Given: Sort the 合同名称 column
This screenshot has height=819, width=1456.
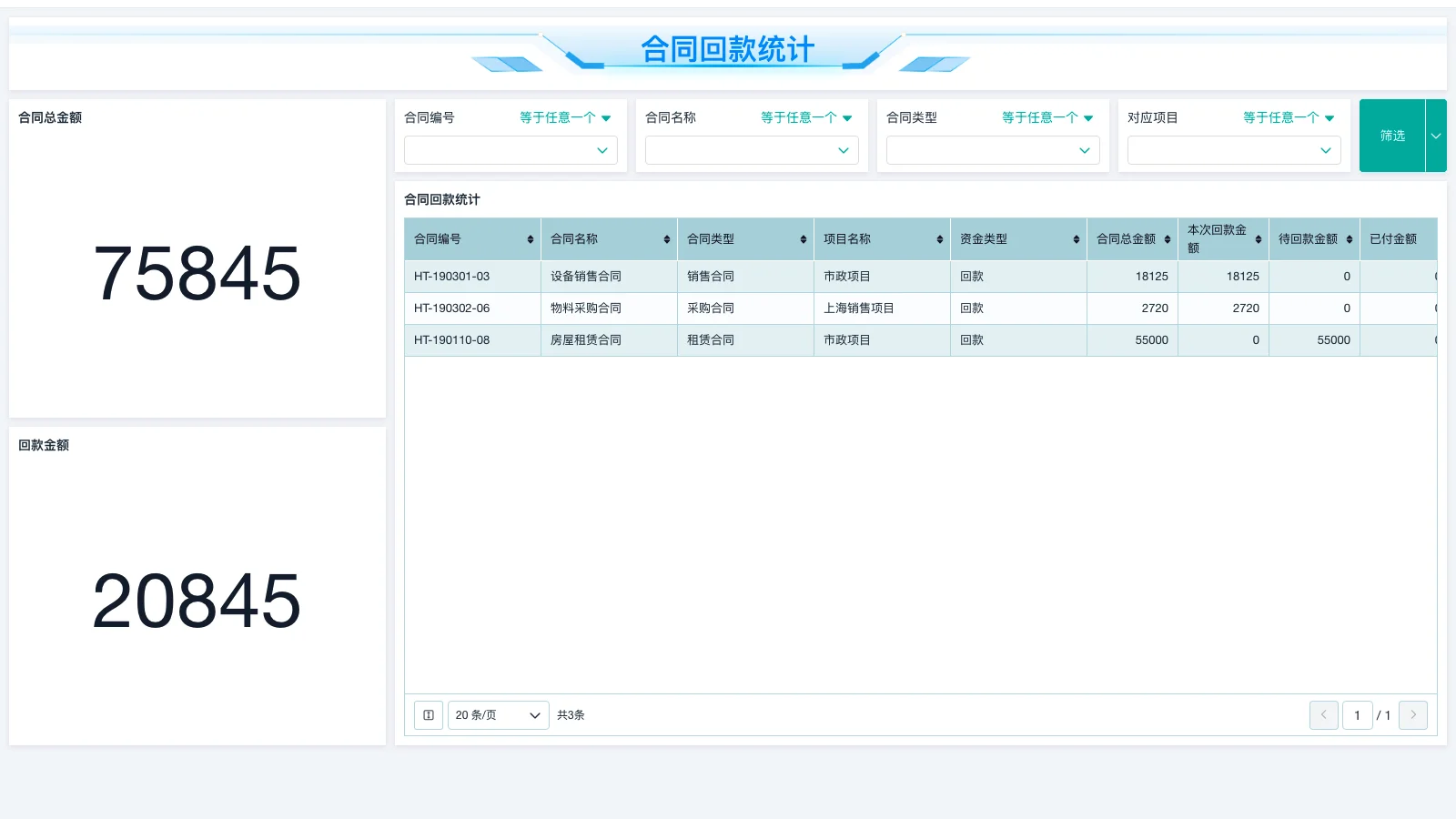Looking at the screenshot, I should tap(669, 239).
